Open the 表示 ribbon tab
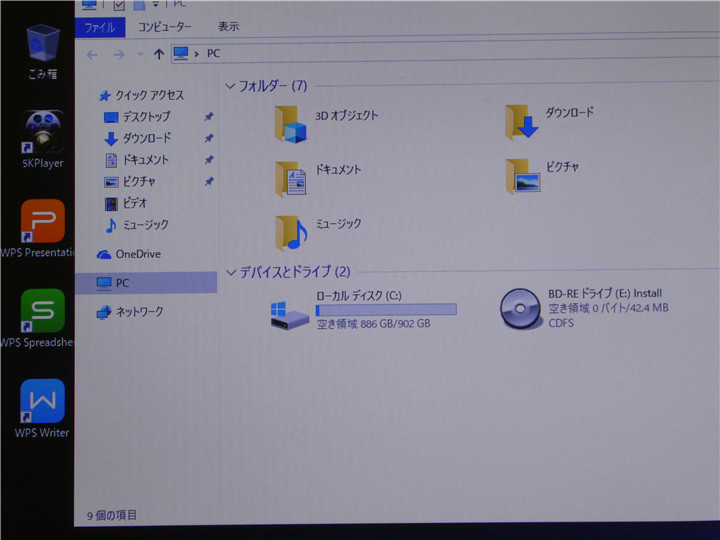 [228, 27]
